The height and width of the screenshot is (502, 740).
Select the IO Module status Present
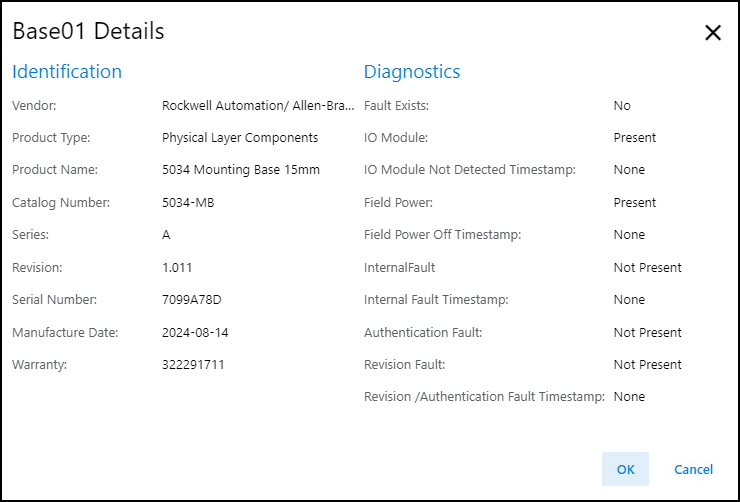(635, 138)
